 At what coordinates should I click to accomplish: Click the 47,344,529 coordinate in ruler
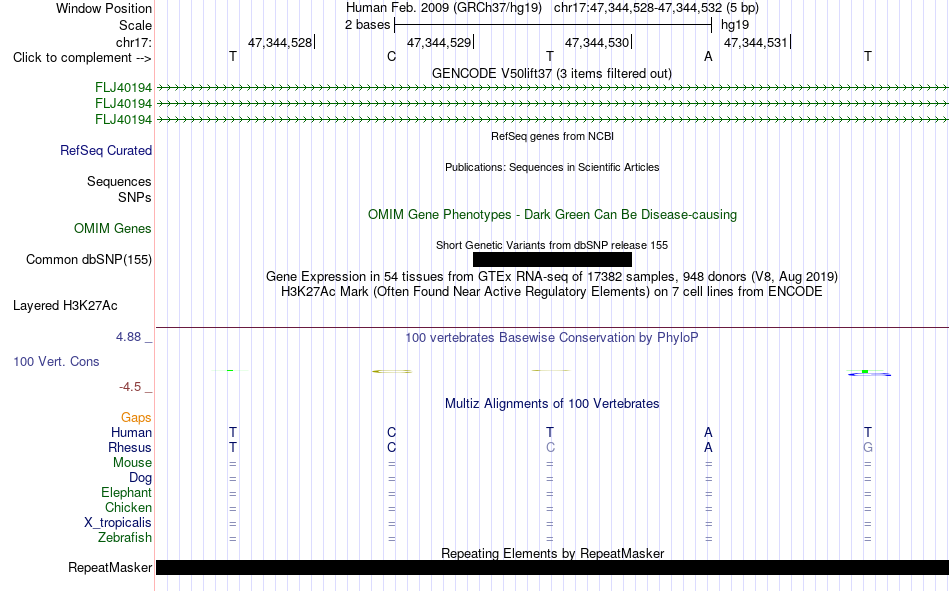pos(439,42)
